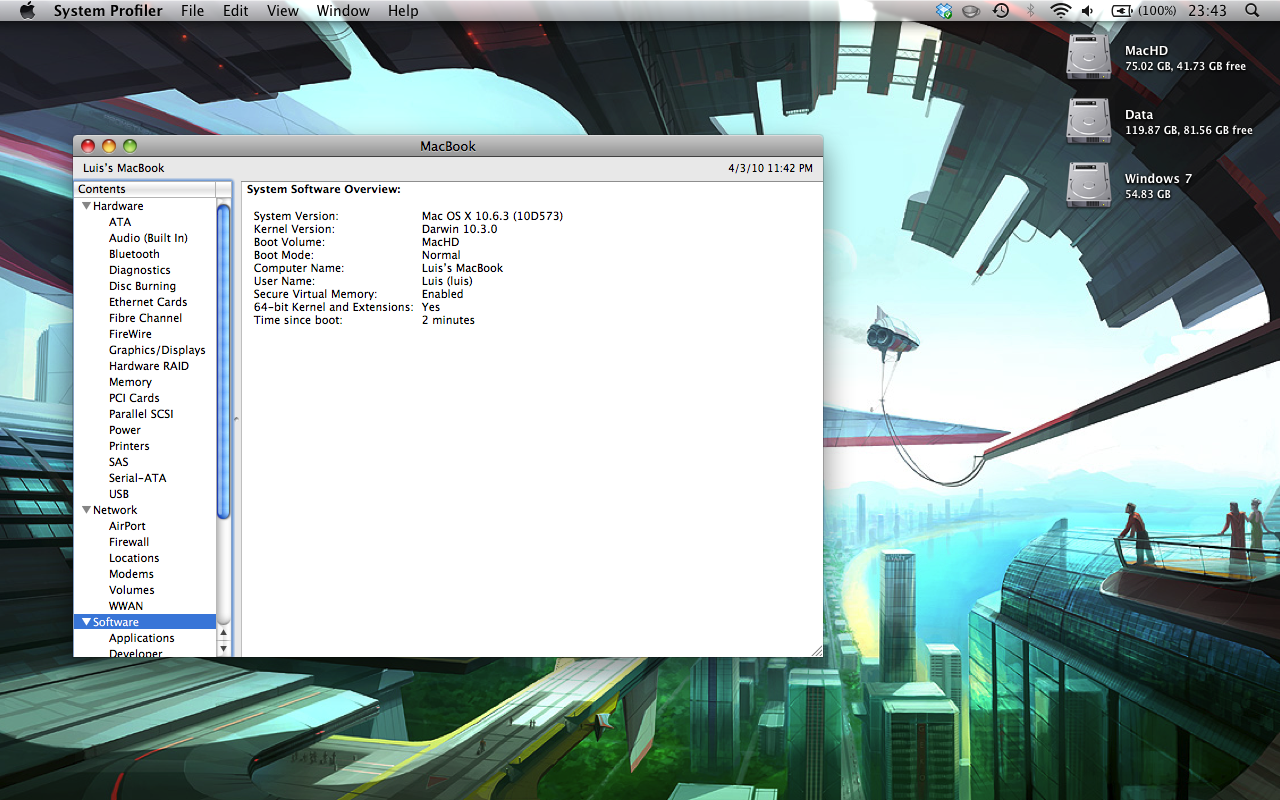Click the Wi-Fi status icon
Image resolution: width=1280 pixels, height=800 pixels.
click(1060, 11)
